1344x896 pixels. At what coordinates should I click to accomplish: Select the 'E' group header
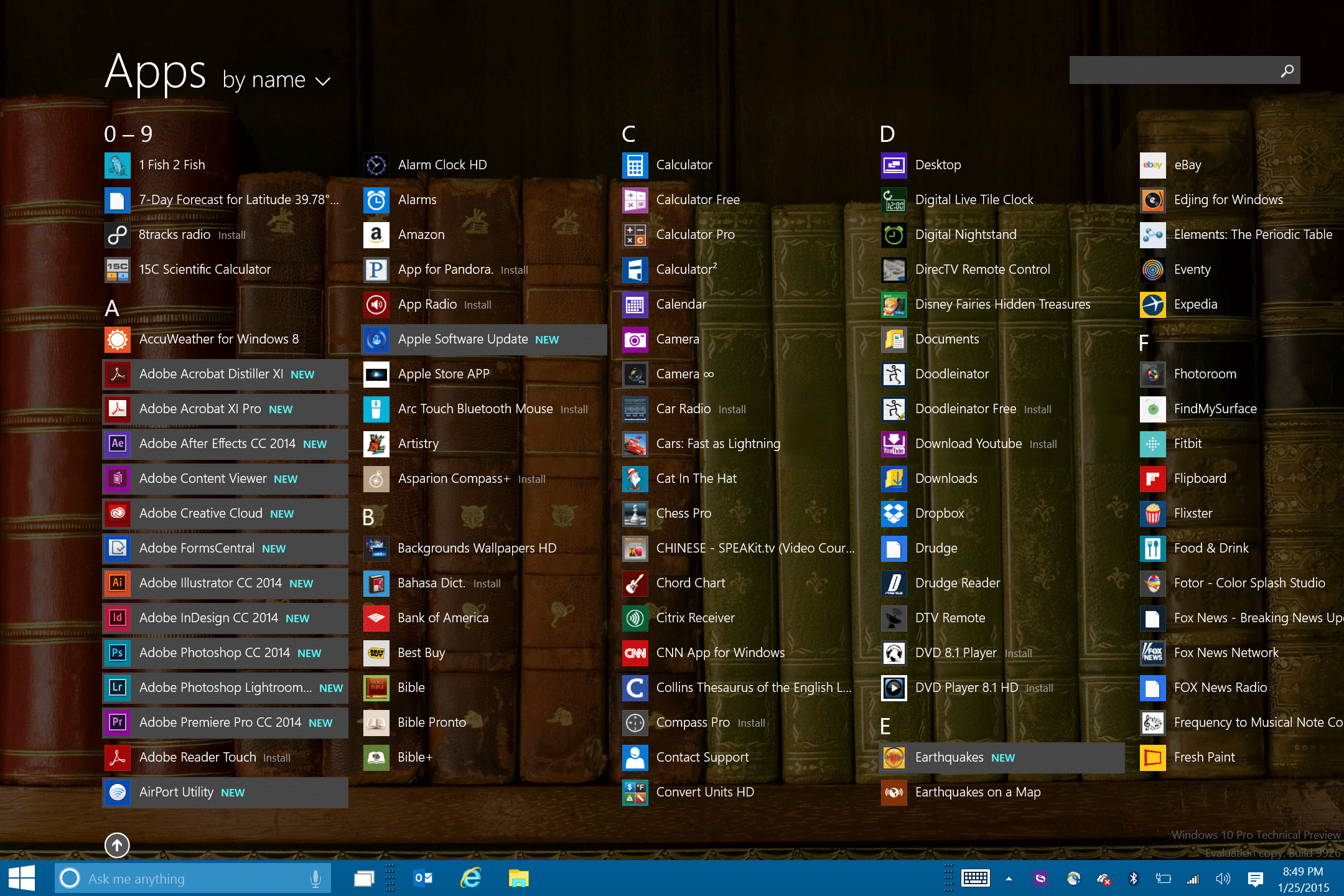[885, 726]
